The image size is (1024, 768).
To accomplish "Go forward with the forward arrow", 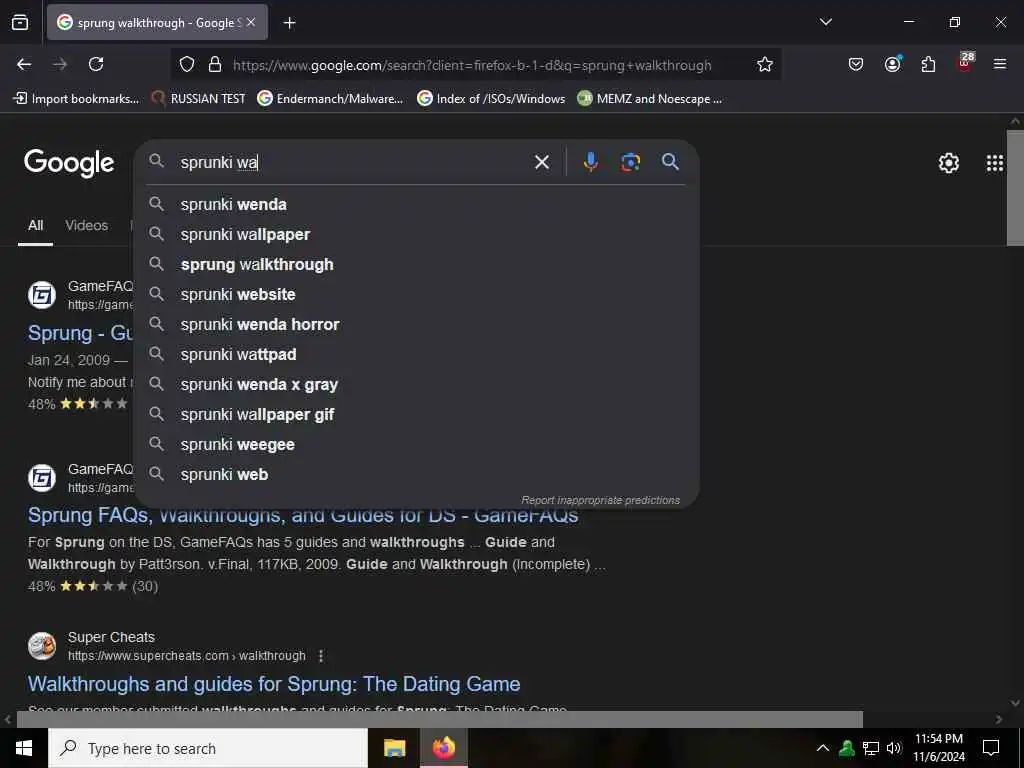I will [x=60, y=64].
